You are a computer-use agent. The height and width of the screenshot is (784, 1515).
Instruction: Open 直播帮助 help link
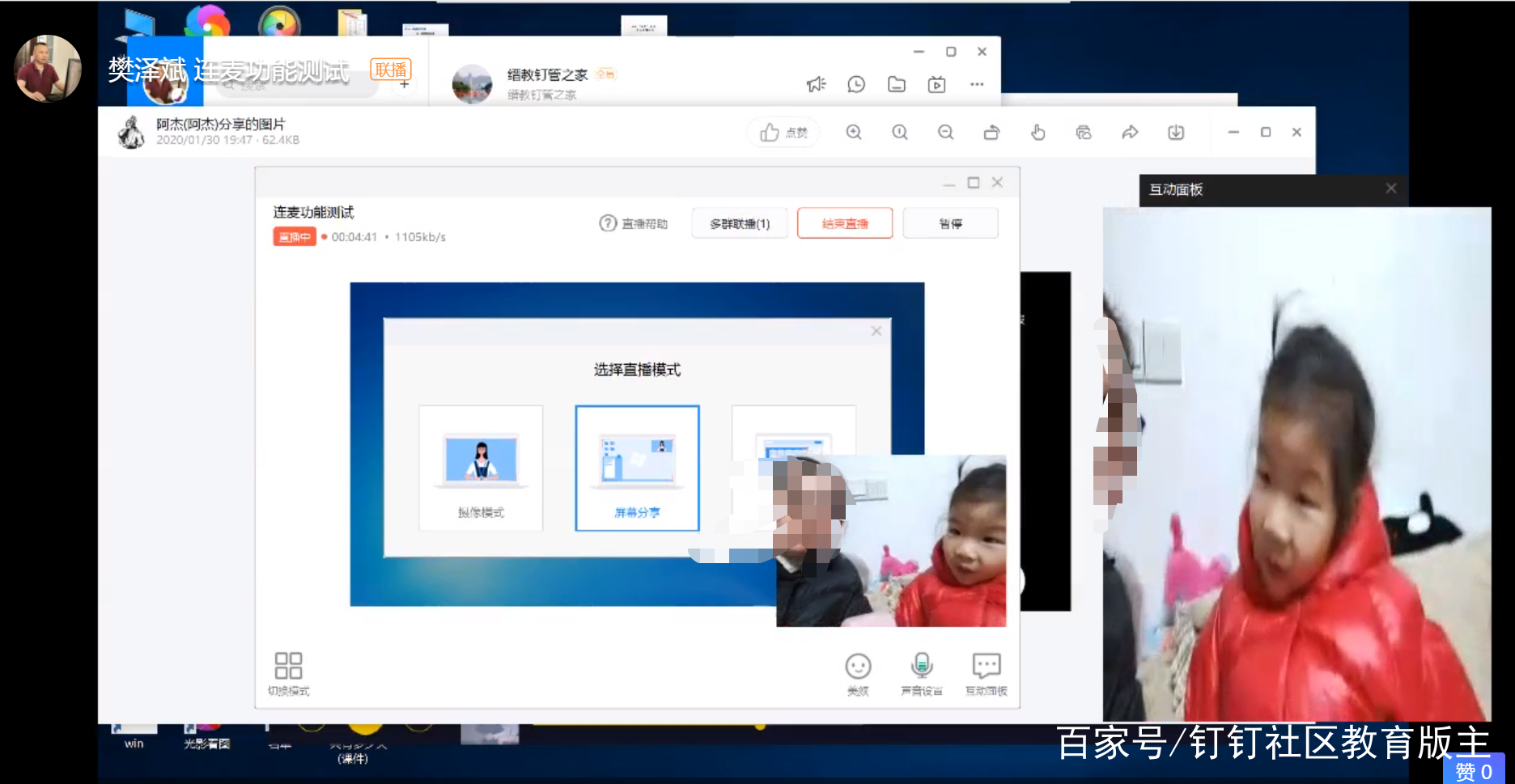[634, 223]
